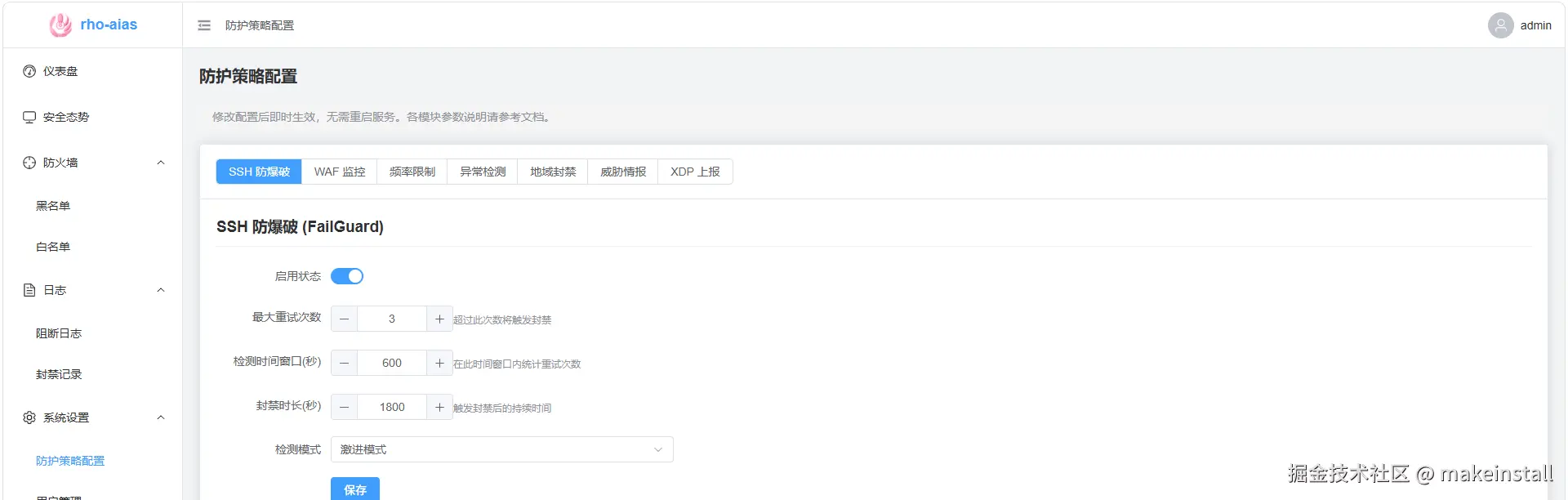Switch to the 地域封禁 tab
The height and width of the screenshot is (500, 1568).
[553, 172]
